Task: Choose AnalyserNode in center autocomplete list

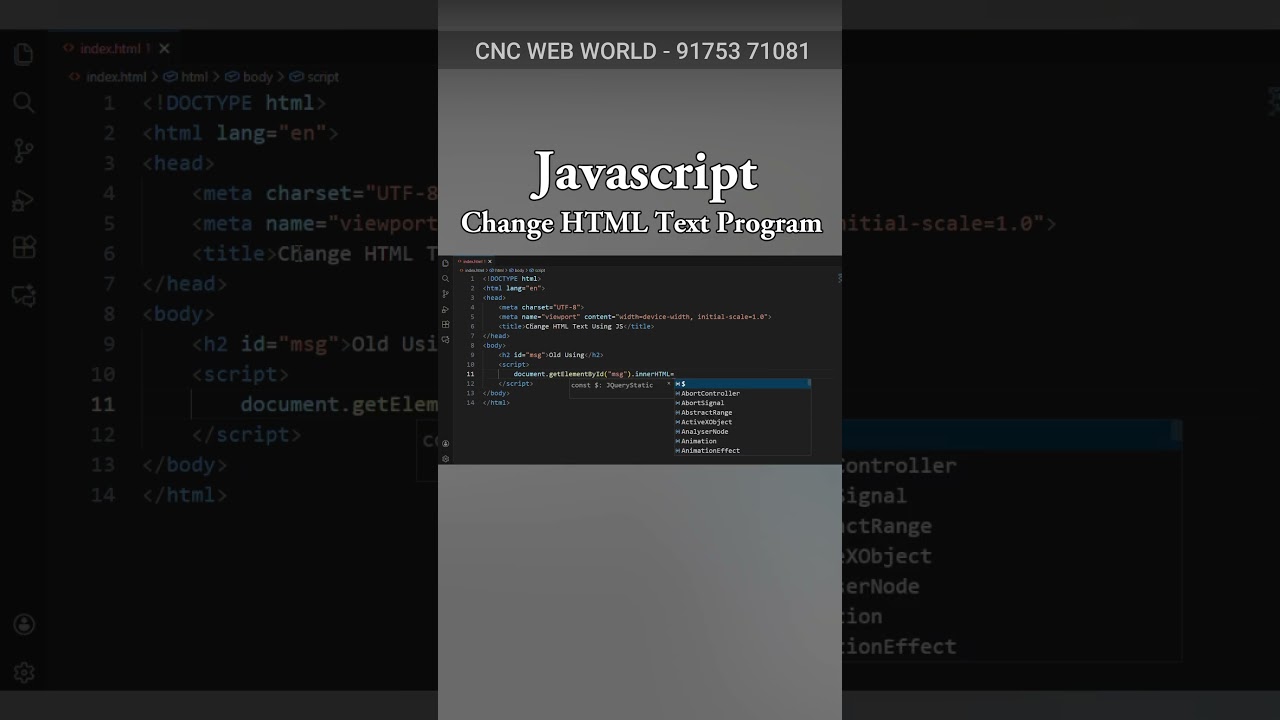Action: (742, 431)
